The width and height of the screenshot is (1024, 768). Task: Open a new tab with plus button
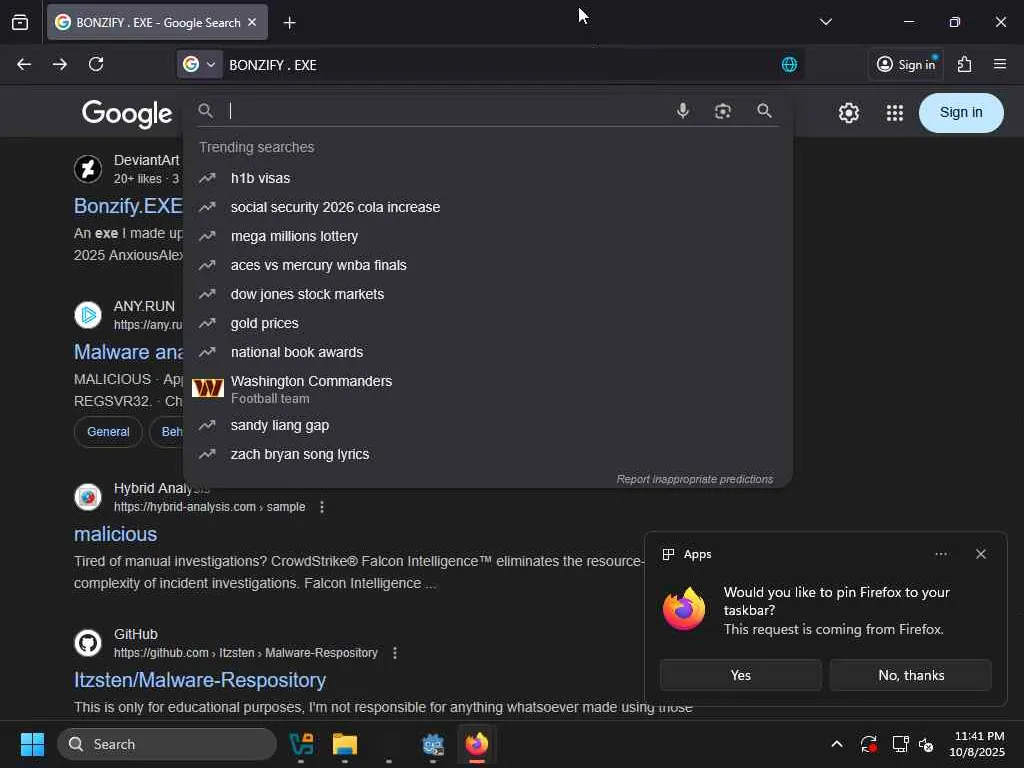[289, 23]
